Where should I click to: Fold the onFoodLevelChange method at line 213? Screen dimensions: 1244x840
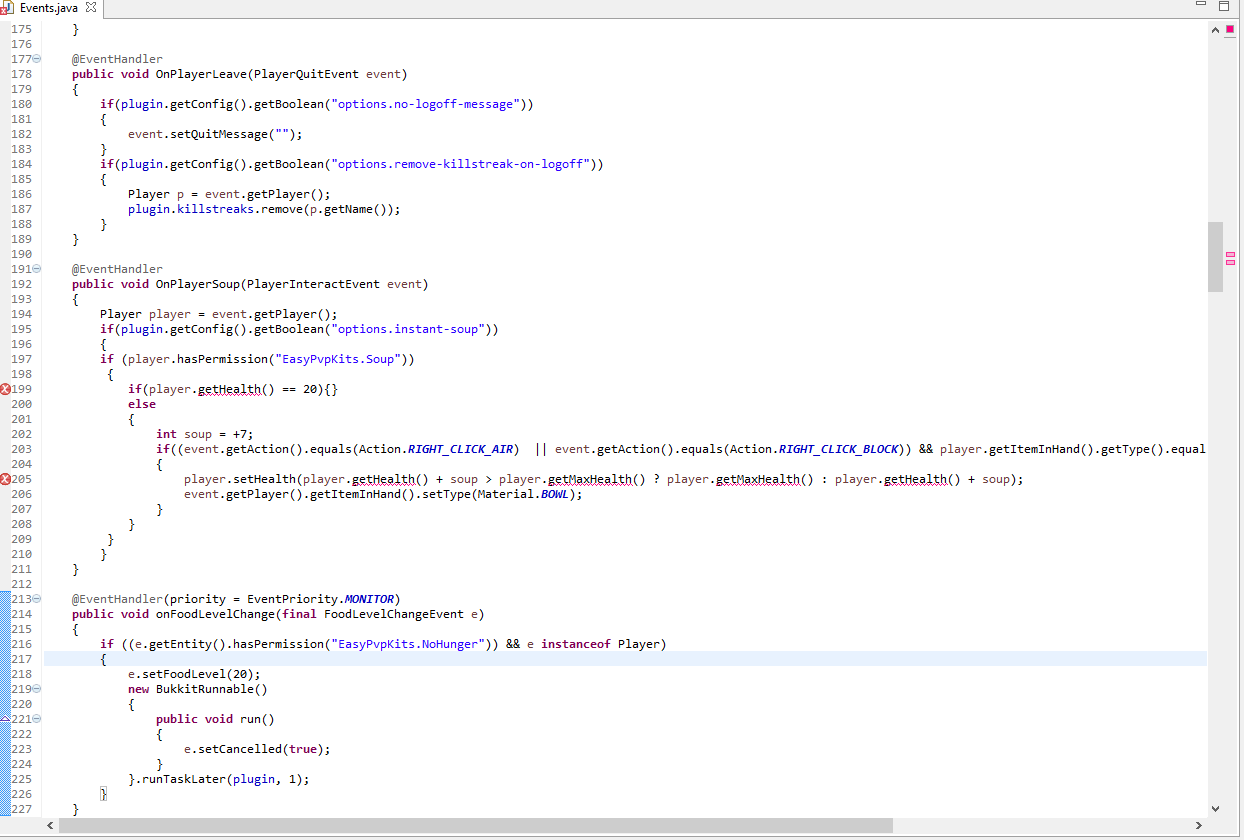pyautogui.click(x=37, y=599)
